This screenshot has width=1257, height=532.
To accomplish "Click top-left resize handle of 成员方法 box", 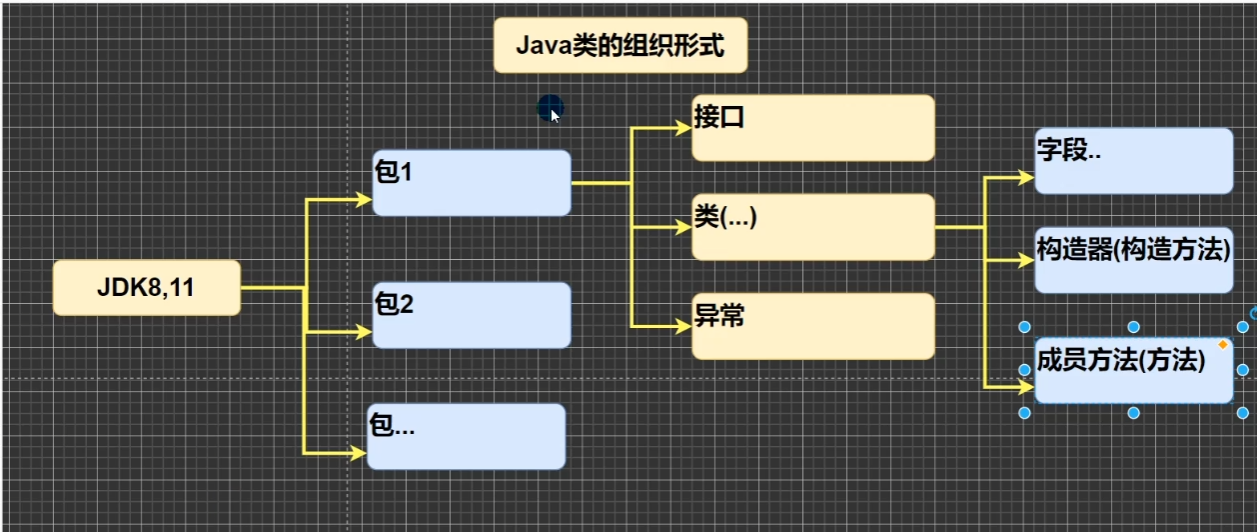I will pos(1024,327).
